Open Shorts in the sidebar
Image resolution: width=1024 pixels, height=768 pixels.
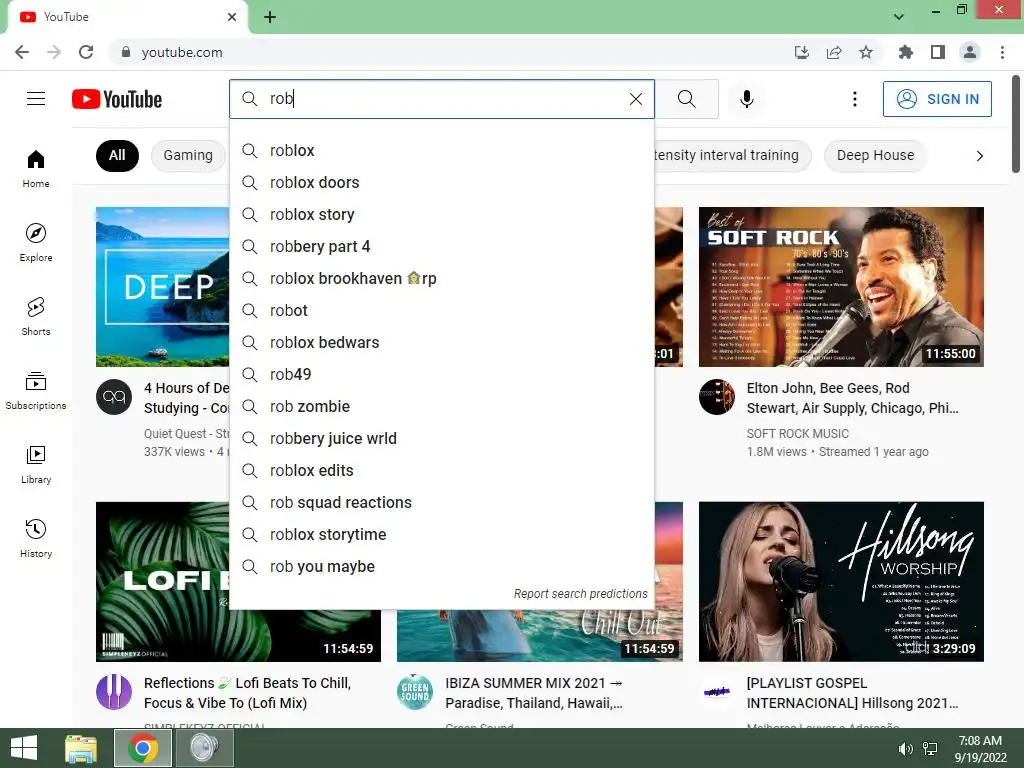[x=36, y=316]
